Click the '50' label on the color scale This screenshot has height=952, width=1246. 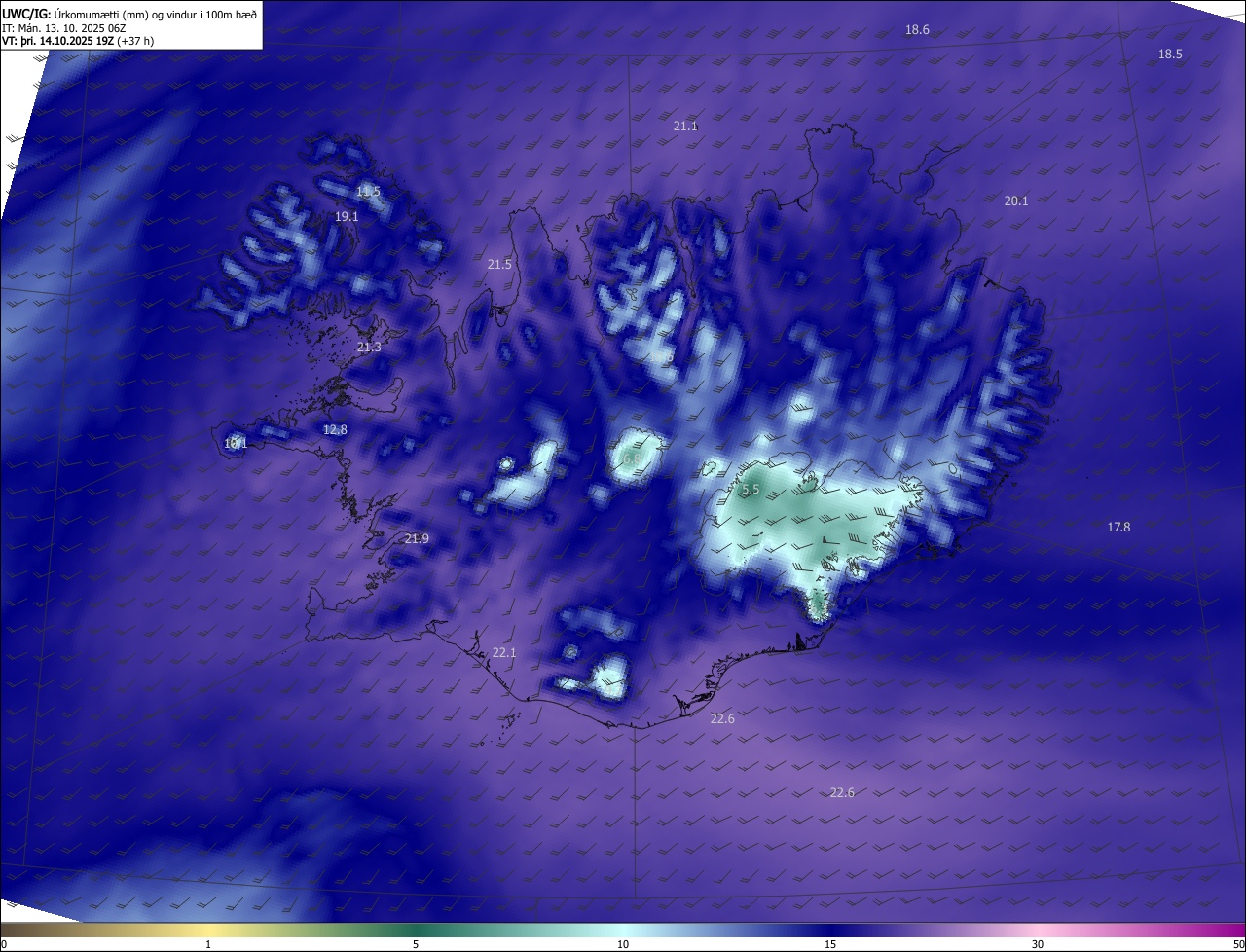[x=1238, y=944]
